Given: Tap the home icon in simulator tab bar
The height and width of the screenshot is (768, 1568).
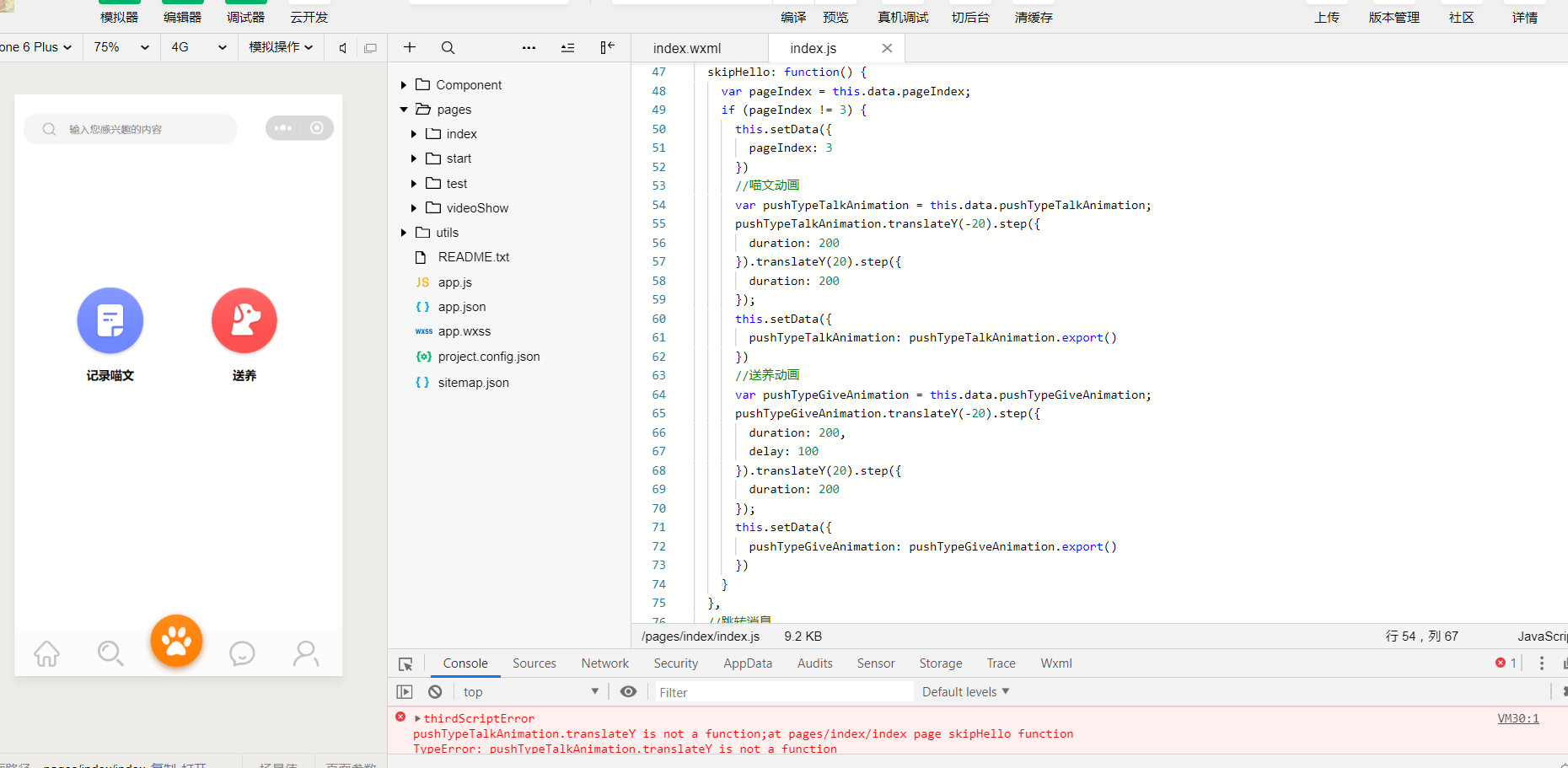Looking at the screenshot, I should click(x=47, y=653).
